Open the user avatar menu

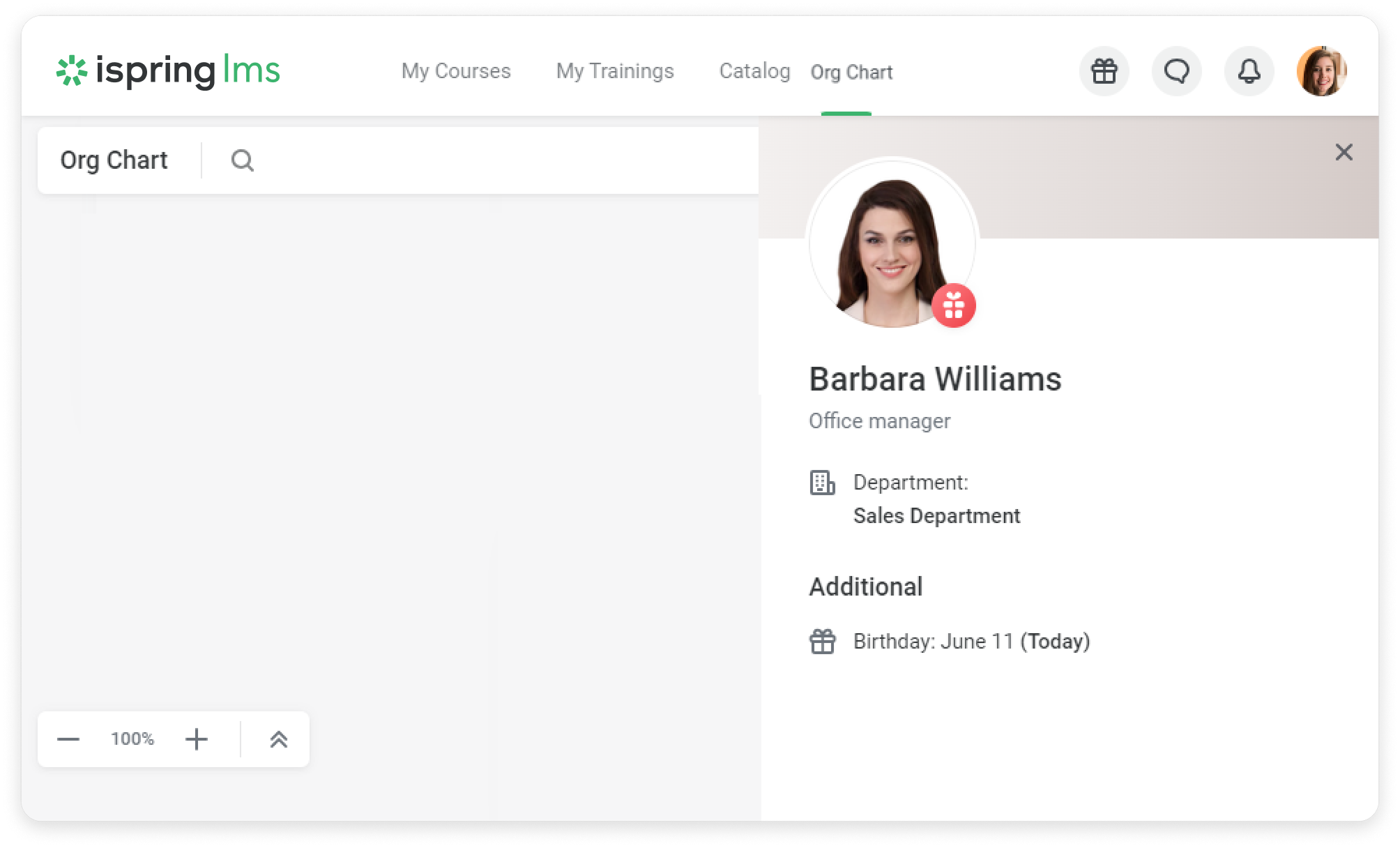click(x=1321, y=71)
